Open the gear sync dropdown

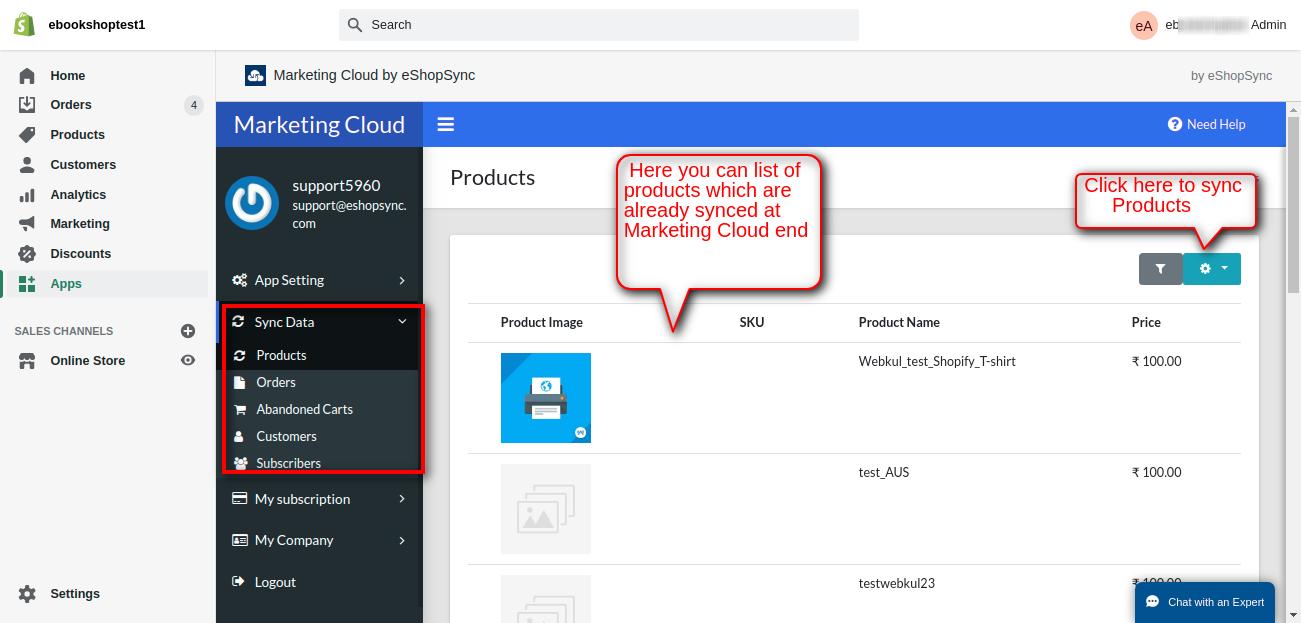(x=1211, y=269)
